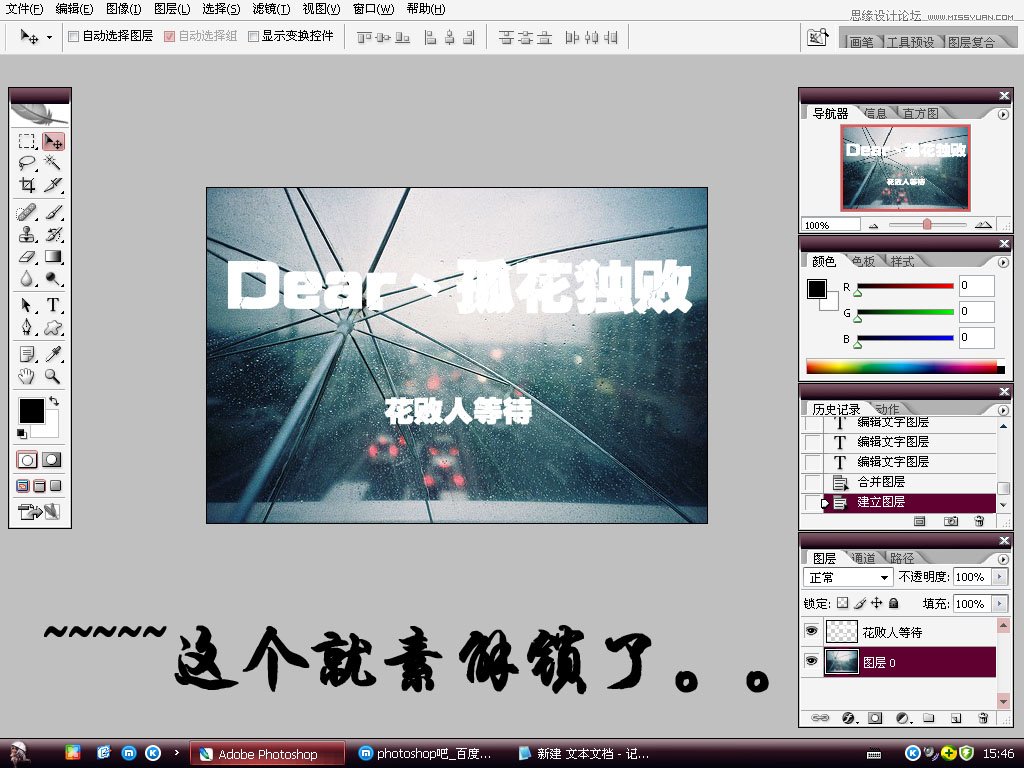Image resolution: width=1024 pixels, height=768 pixels.
Task: Select the Eyedropper tool
Action: click(53, 354)
